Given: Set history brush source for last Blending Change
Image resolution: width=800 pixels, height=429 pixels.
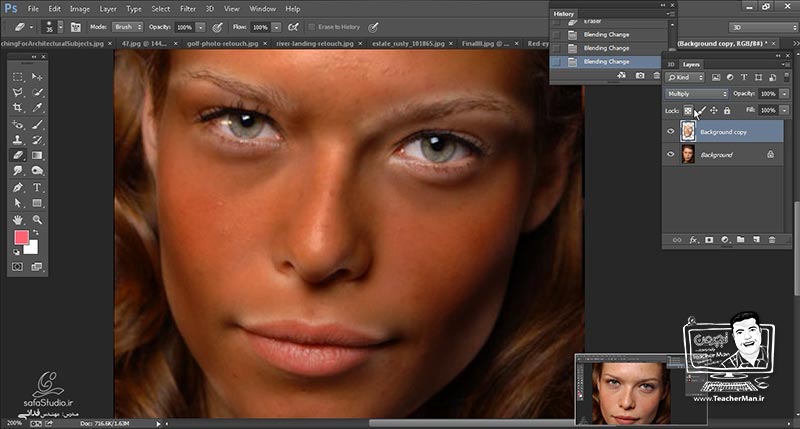Looking at the screenshot, I should click(x=556, y=62).
